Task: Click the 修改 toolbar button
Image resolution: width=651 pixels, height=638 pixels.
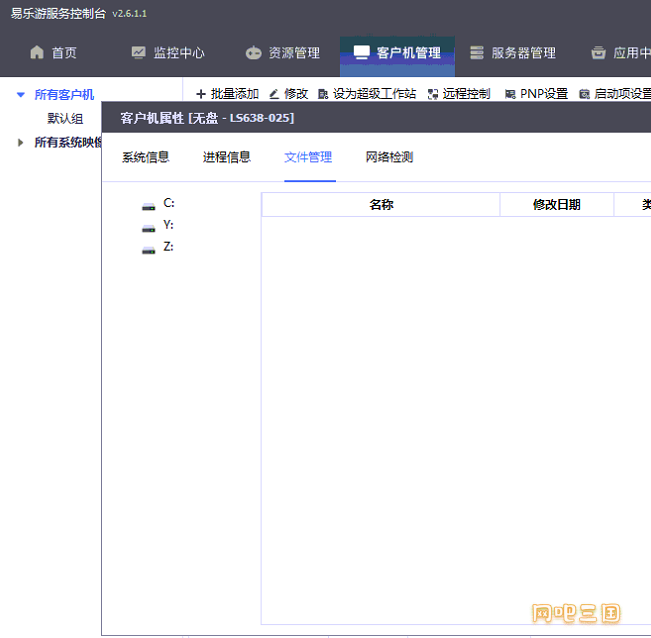Action: (289, 94)
